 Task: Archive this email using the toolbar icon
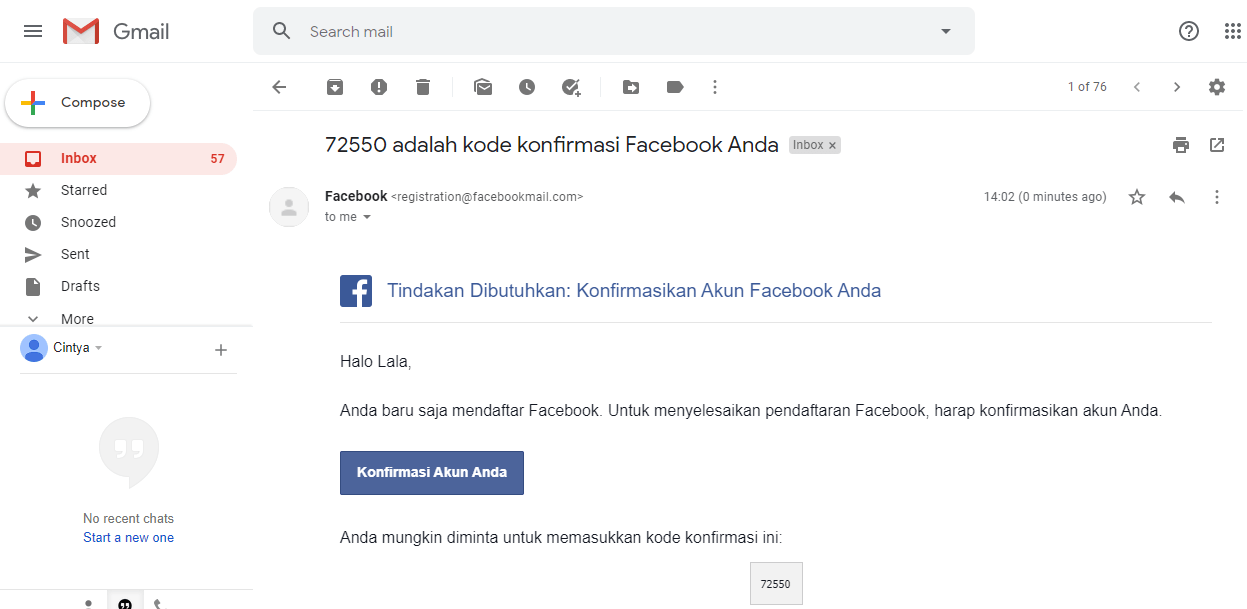click(335, 87)
